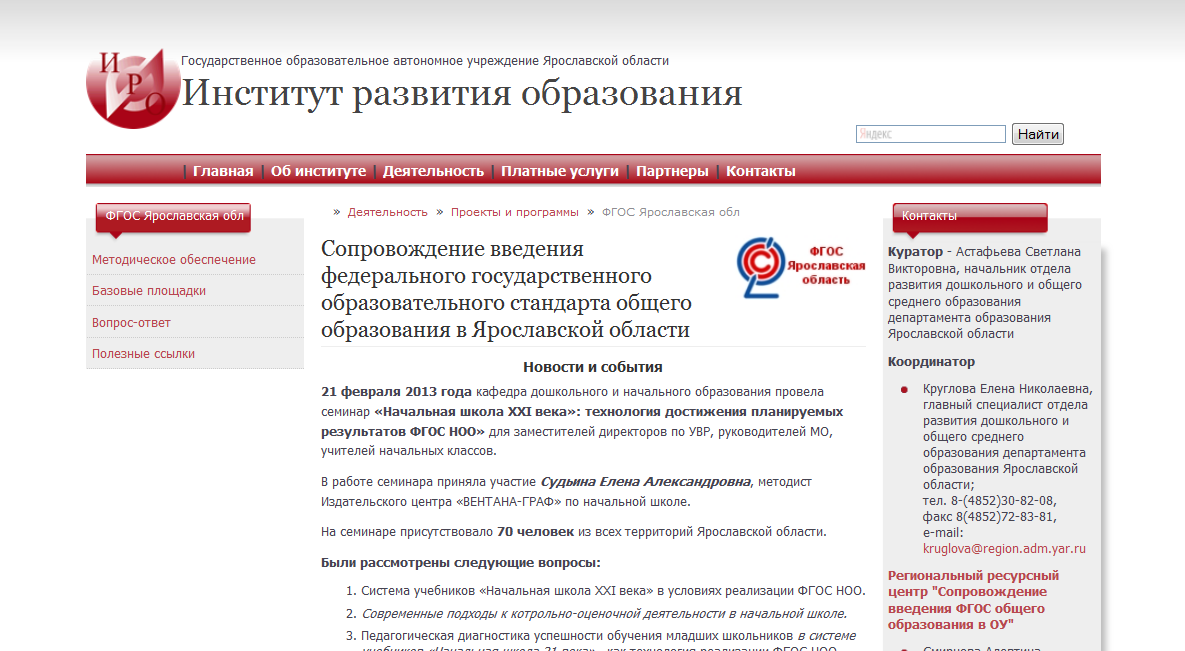Click the Деятельность breadcrumb link
The width and height of the screenshot is (1185, 651).
pyautogui.click(x=388, y=212)
